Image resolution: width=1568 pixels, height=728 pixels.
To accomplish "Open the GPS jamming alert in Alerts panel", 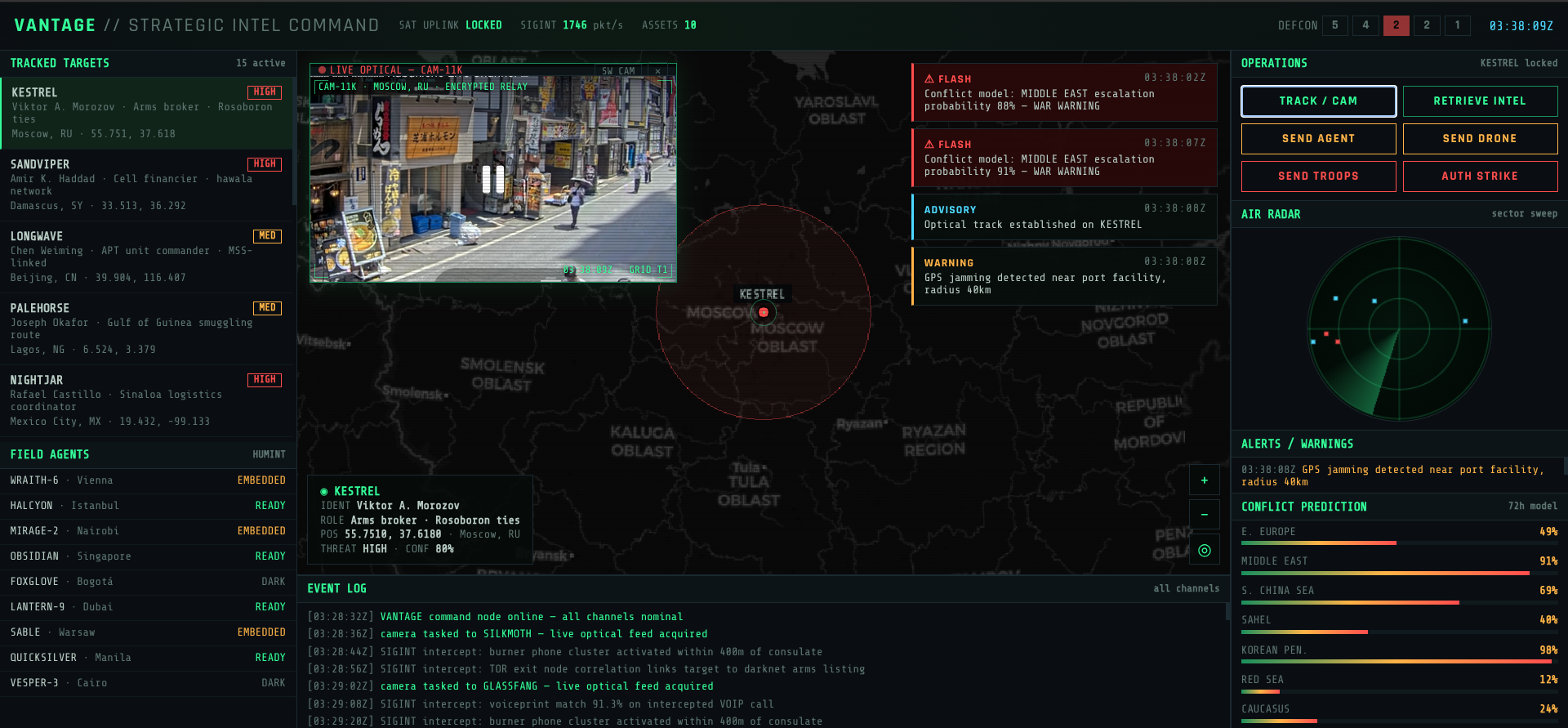I will [x=1398, y=476].
